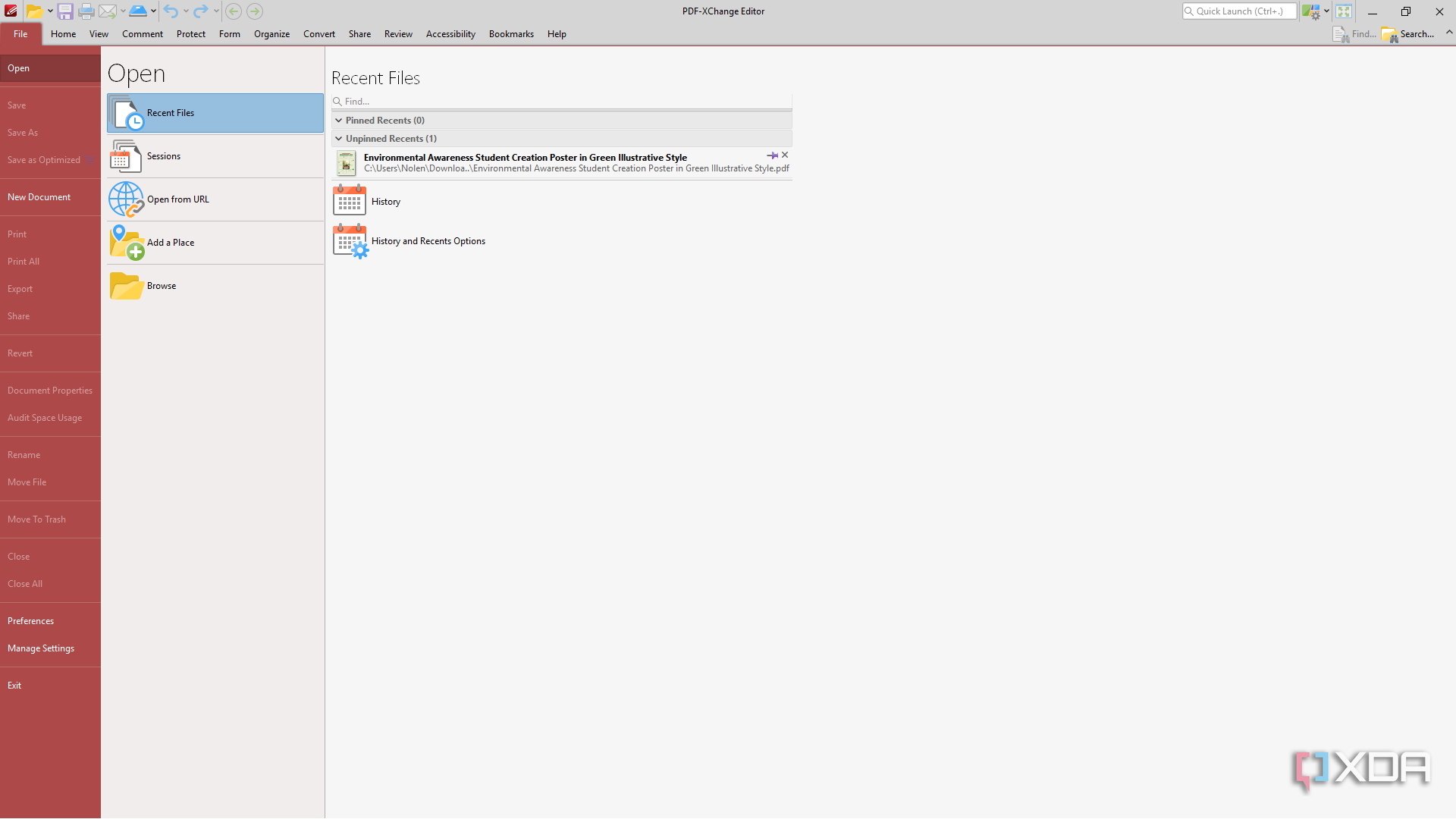The height and width of the screenshot is (819, 1456).
Task: Expand the Pinned Recents section
Action: coord(339,120)
